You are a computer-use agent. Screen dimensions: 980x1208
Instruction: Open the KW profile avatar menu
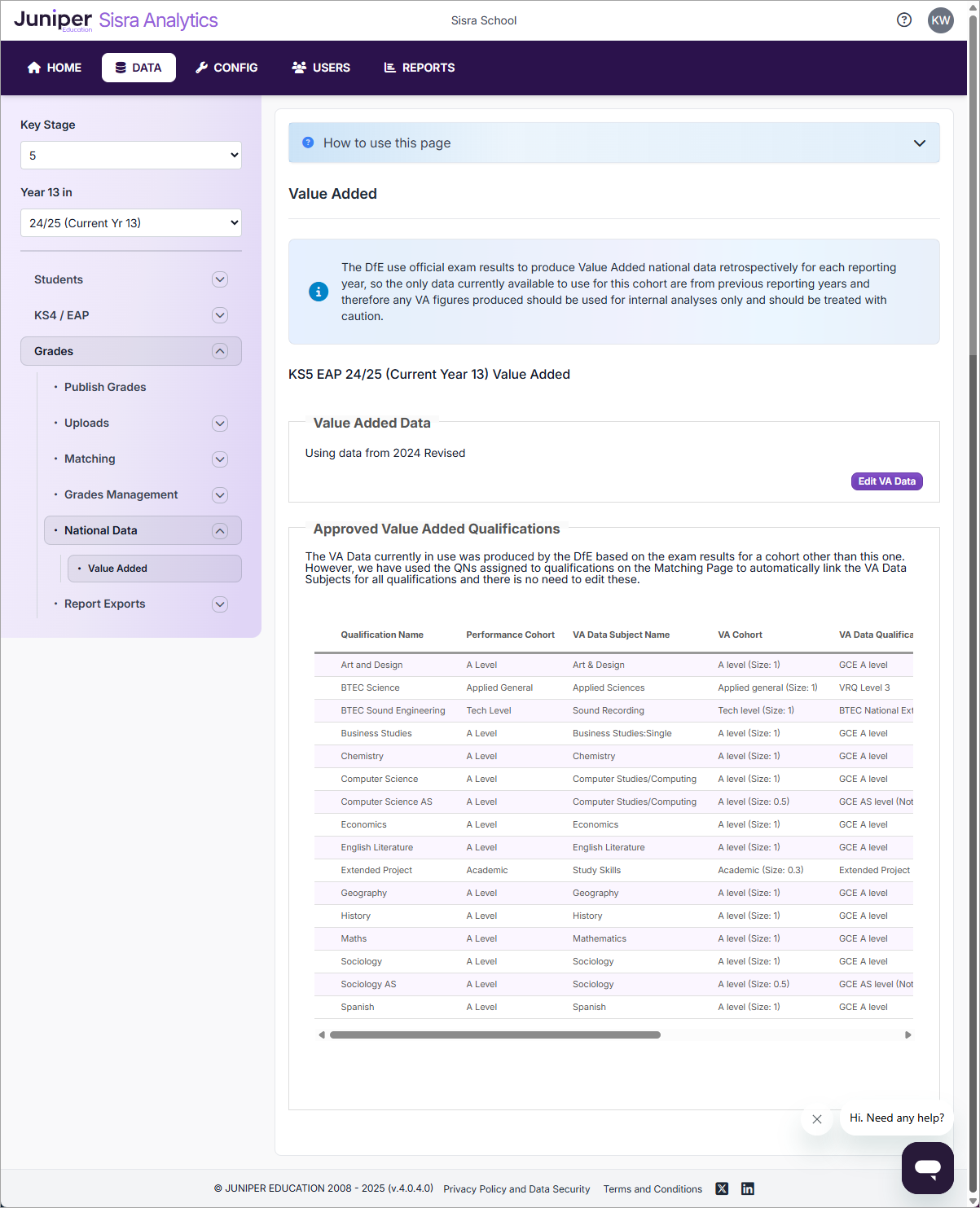[x=941, y=20]
